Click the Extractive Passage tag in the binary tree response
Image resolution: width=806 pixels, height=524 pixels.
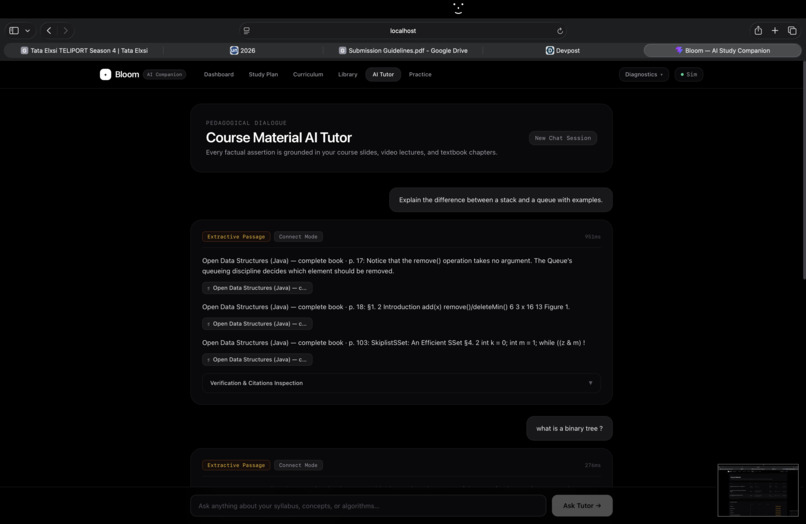[x=236, y=465]
